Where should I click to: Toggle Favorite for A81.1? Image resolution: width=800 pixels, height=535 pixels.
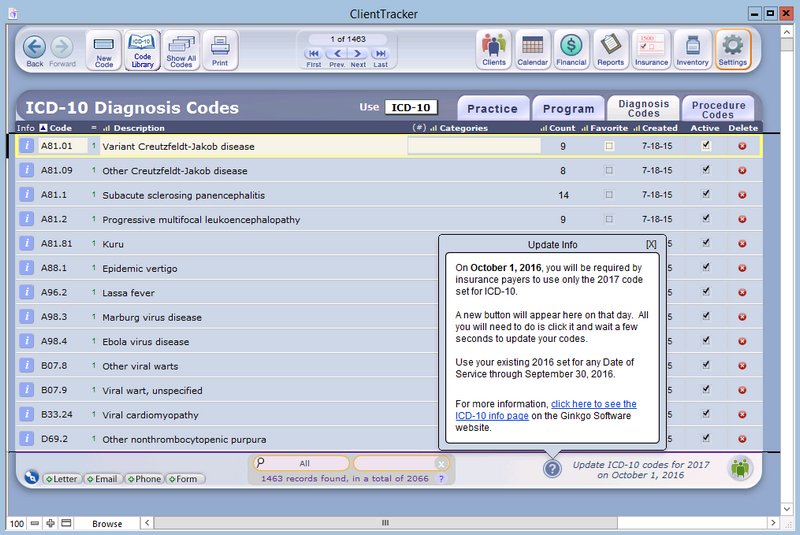tap(609, 195)
